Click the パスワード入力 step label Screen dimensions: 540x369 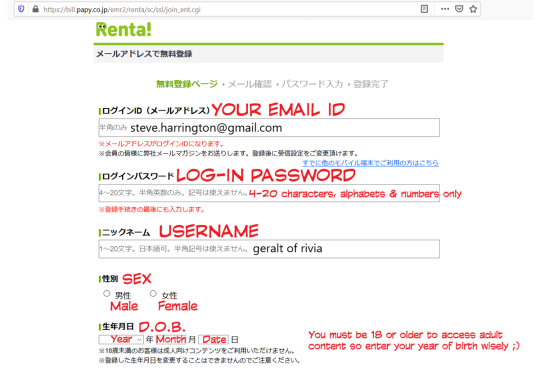pyautogui.click(x=312, y=84)
